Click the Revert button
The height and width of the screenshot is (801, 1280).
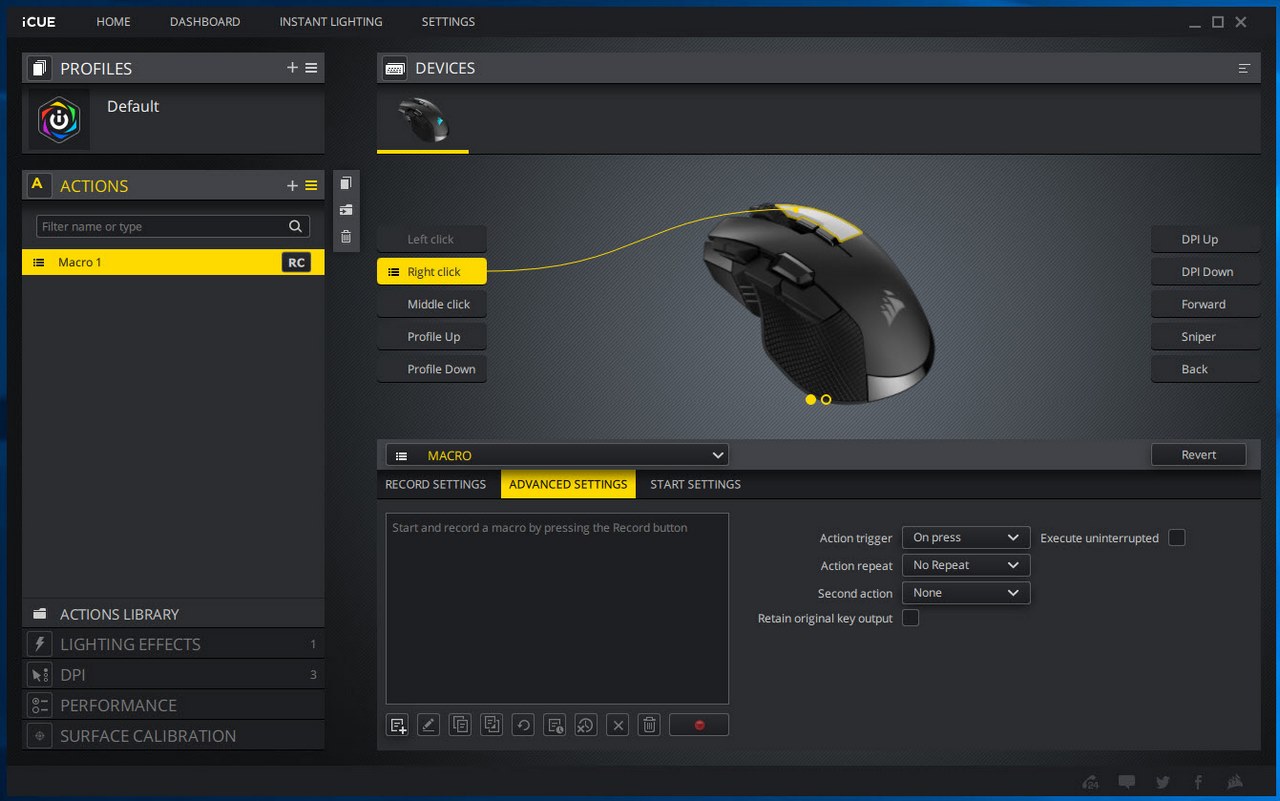click(1199, 455)
